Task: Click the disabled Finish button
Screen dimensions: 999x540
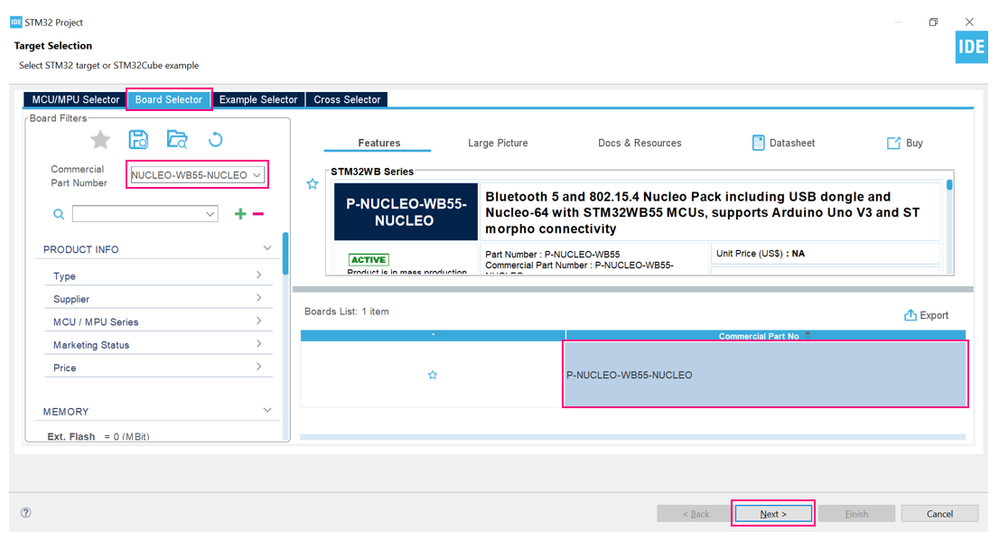Action: tap(856, 513)
